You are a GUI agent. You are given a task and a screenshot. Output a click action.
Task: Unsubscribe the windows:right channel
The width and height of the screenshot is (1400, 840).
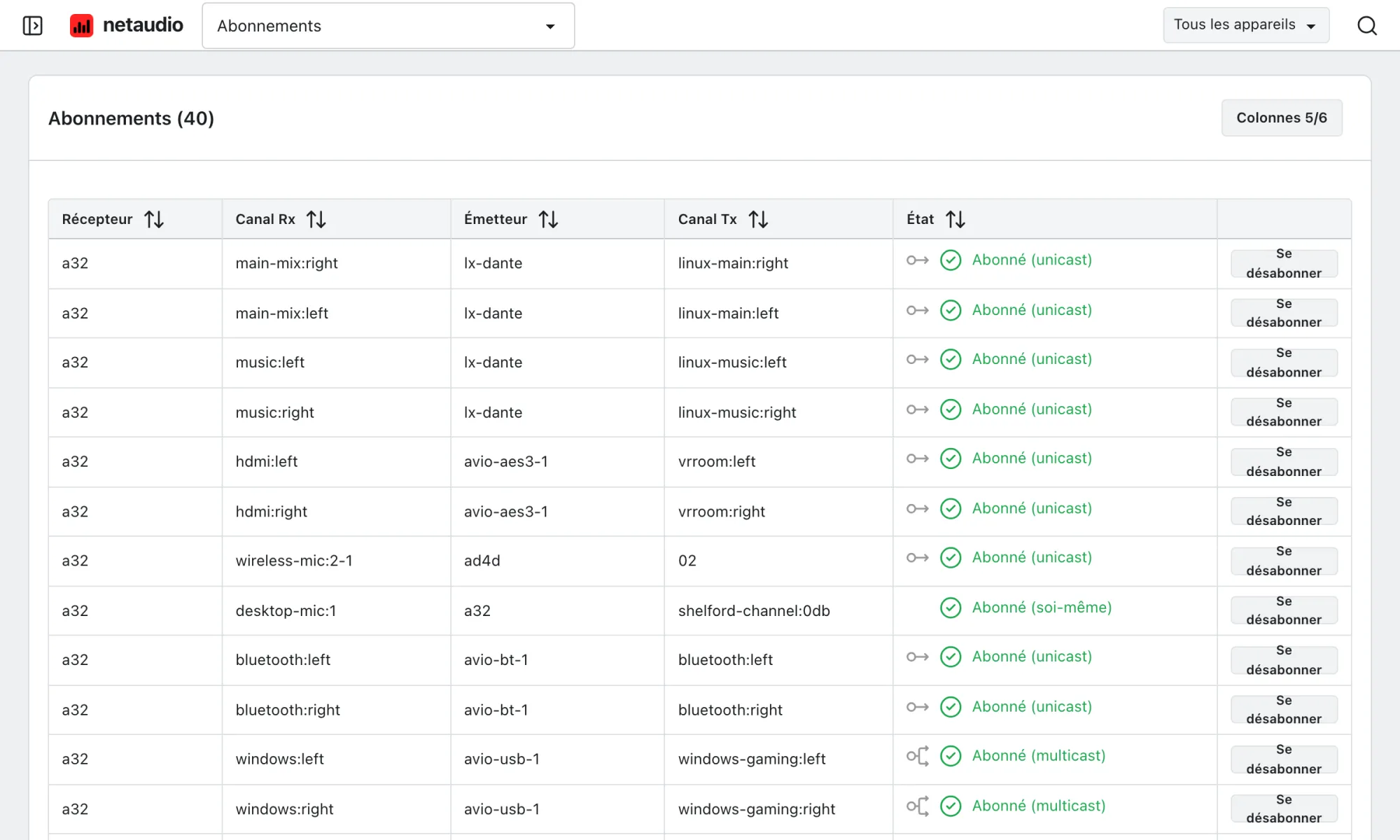pos(1284,808)
